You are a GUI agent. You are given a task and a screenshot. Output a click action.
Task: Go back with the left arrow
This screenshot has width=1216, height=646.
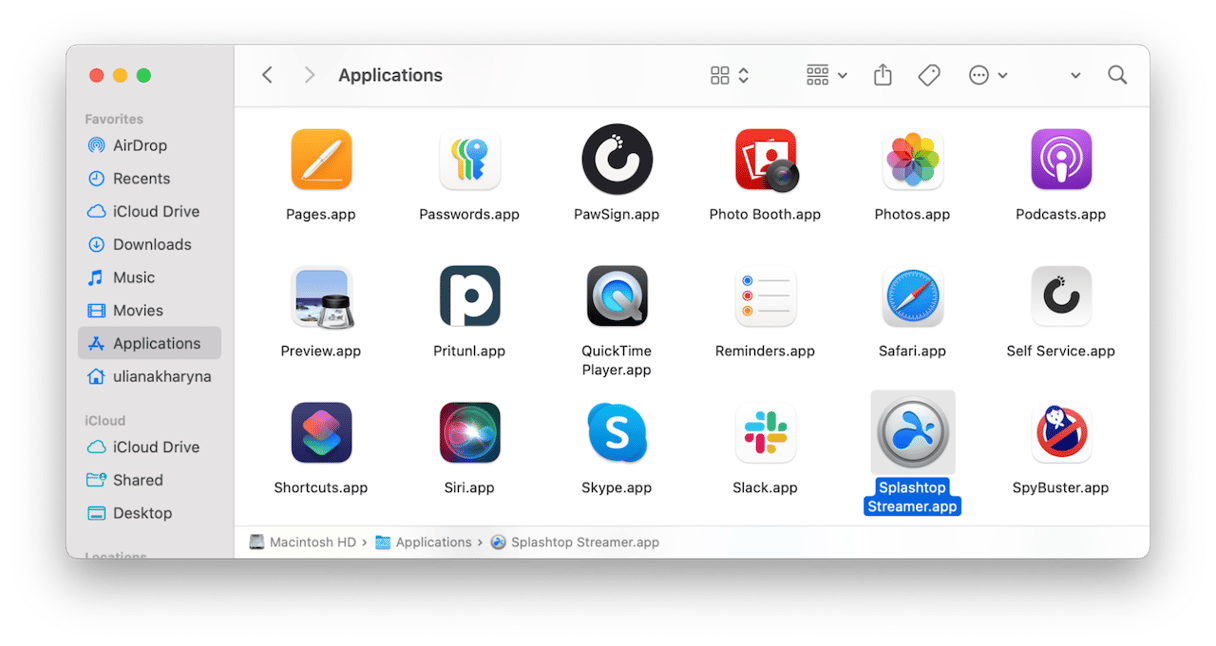pos(267,76)
